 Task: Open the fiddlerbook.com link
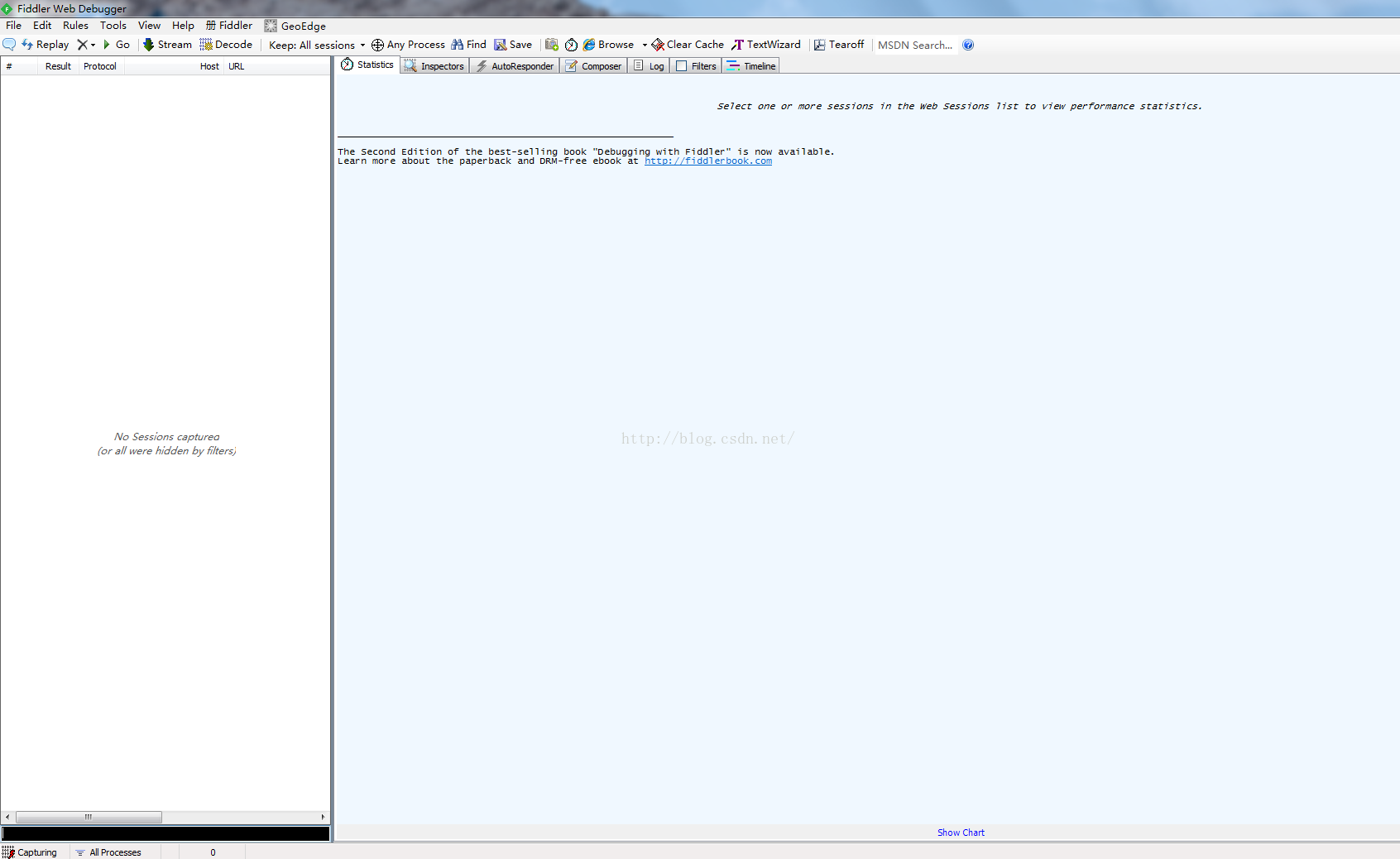tap(708, 161)
